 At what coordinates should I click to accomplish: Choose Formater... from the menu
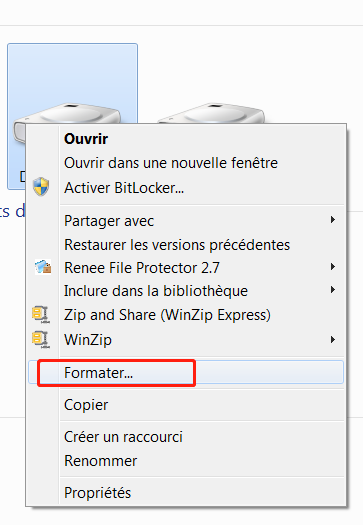186,372
